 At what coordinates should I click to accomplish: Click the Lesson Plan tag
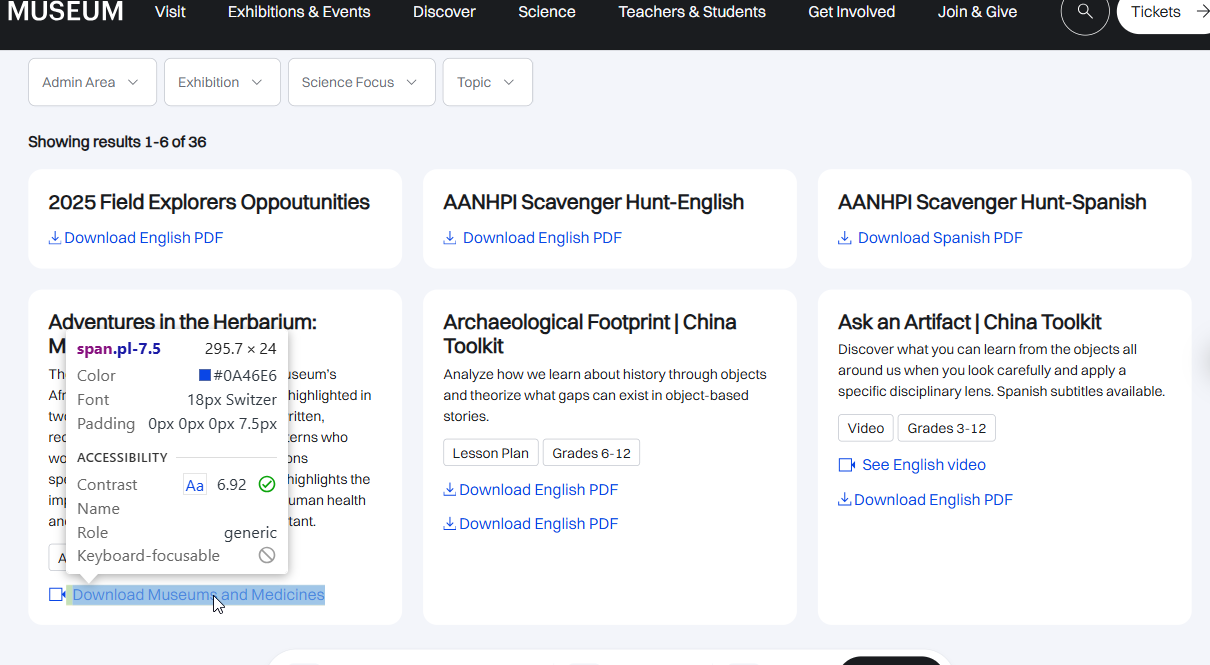click(x=491, y=453)
